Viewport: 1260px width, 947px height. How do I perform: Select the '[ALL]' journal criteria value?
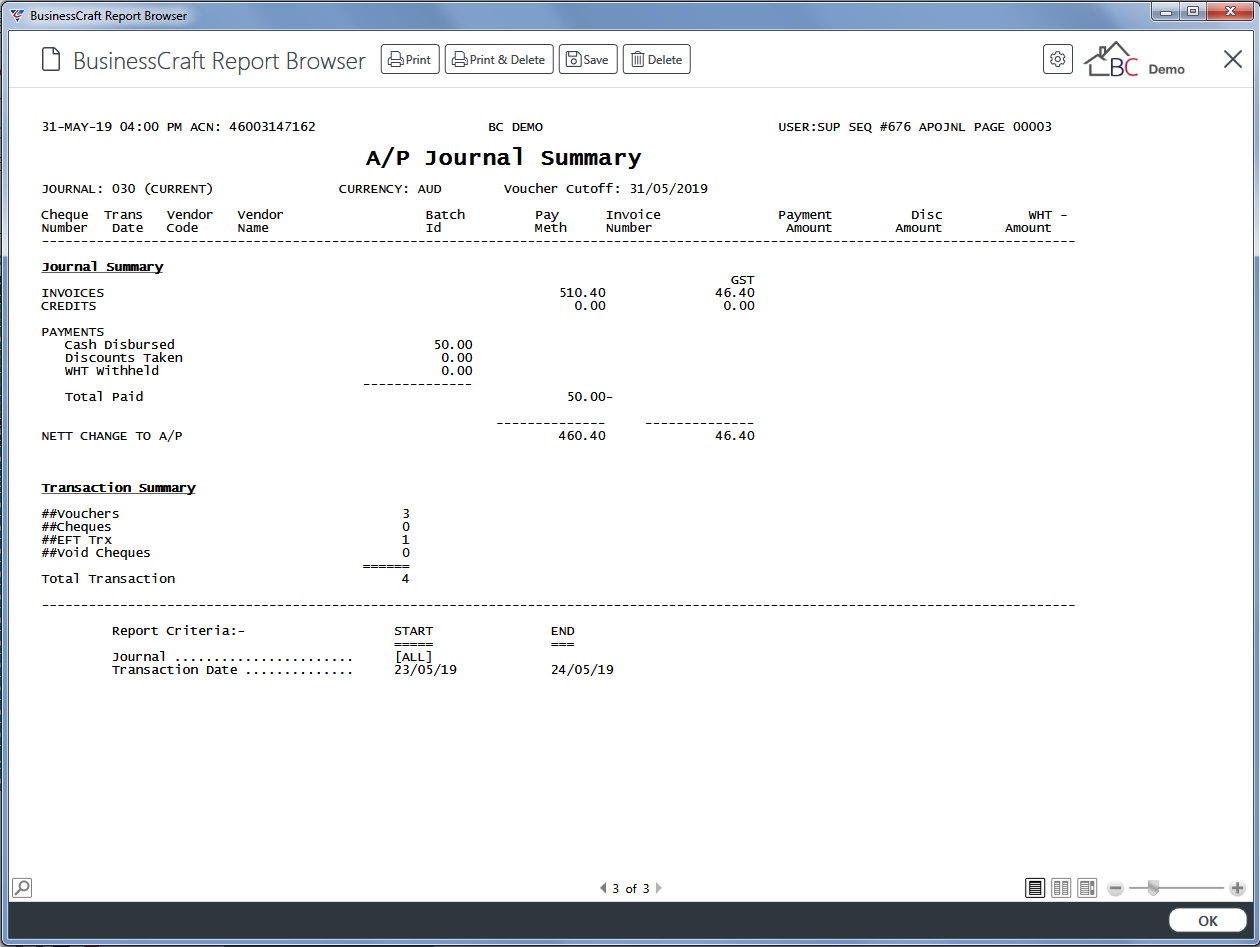tap(414, 657)
